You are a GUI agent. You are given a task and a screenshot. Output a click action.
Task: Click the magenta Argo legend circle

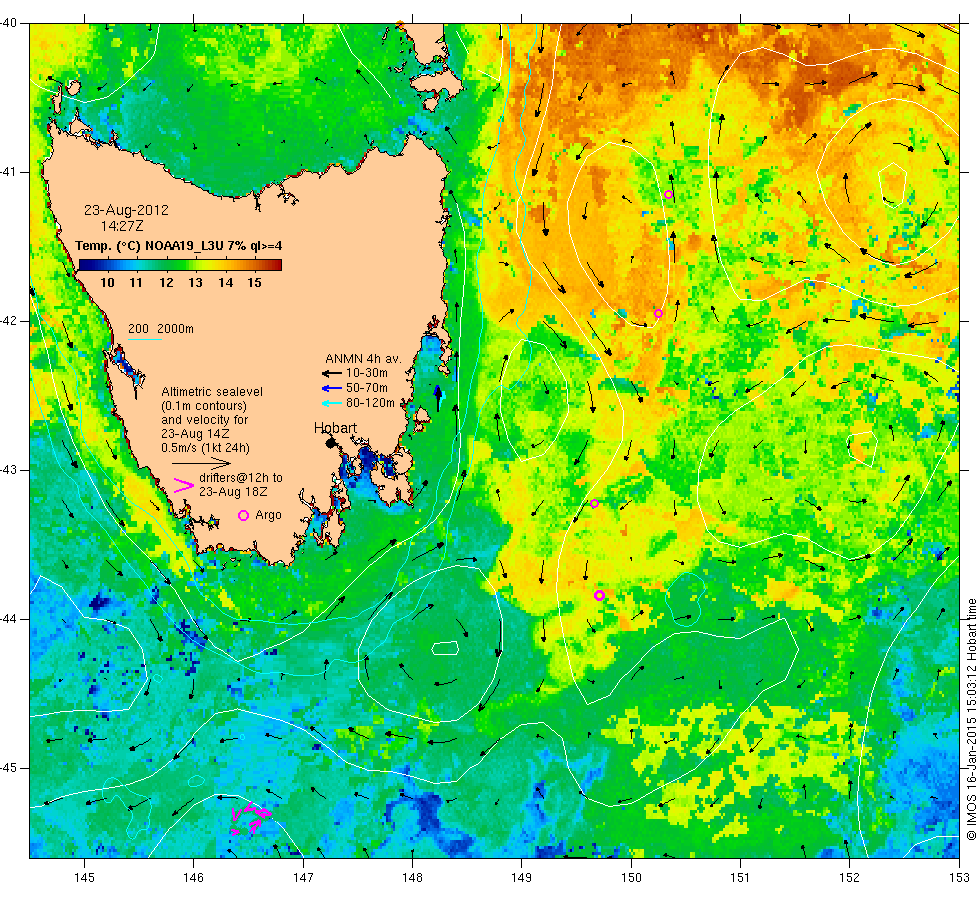[244, 515]
